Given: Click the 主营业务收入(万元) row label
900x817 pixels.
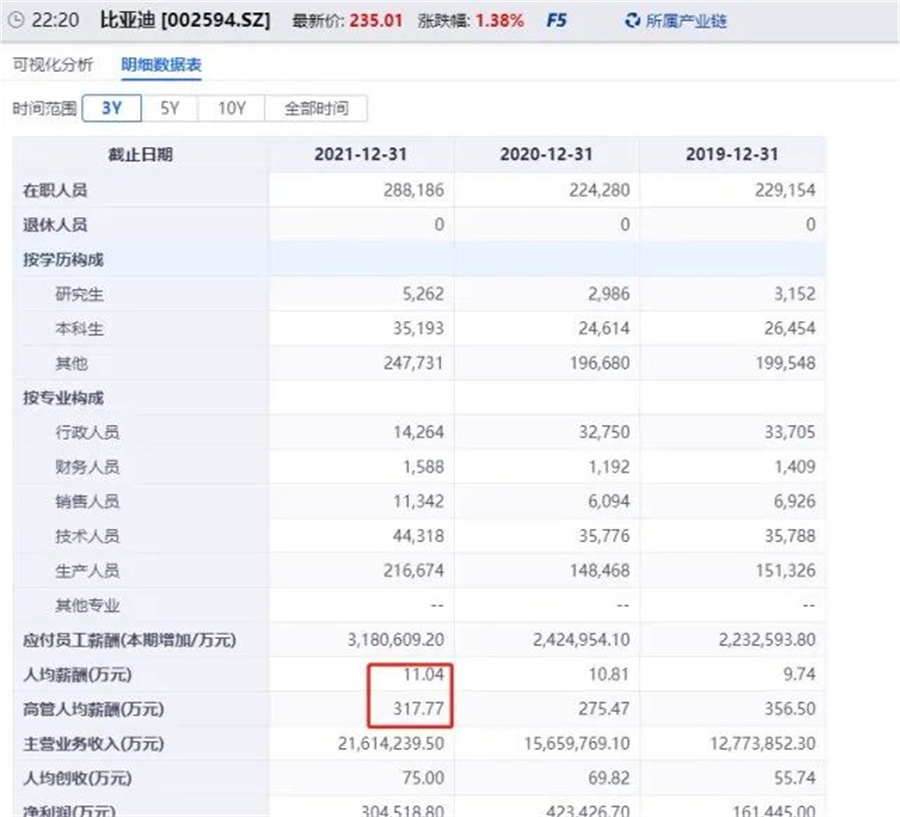Looking at the screenshot, I should pos(94,744).
